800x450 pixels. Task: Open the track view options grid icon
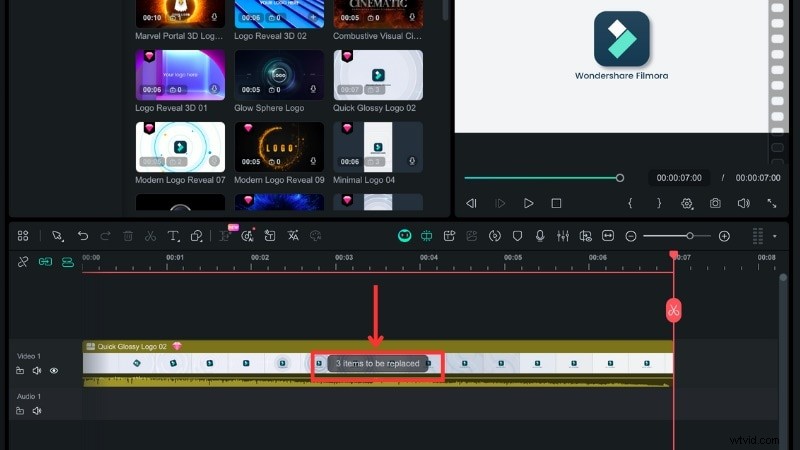[x=758, y=236]
